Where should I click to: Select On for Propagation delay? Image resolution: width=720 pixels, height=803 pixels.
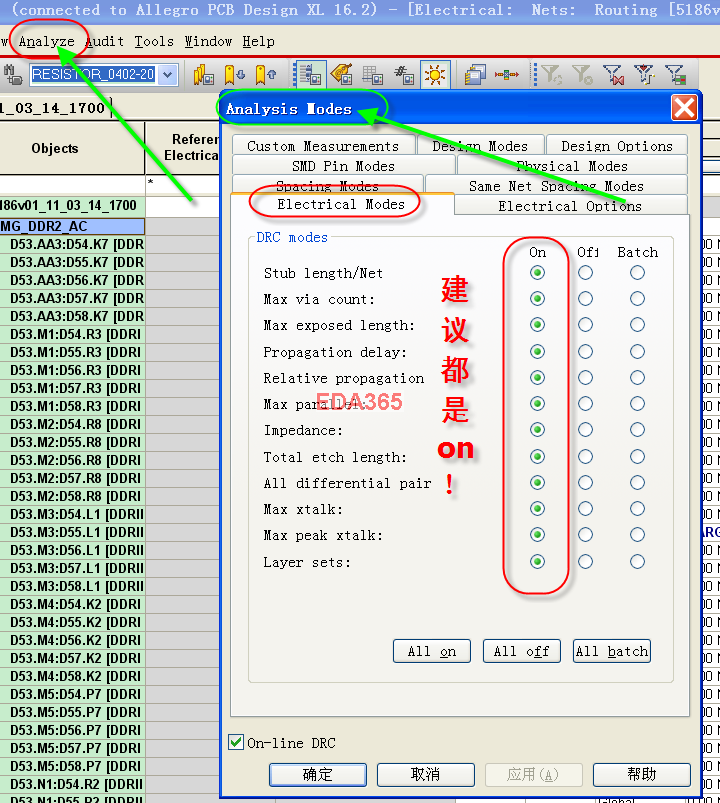(537, 351)
